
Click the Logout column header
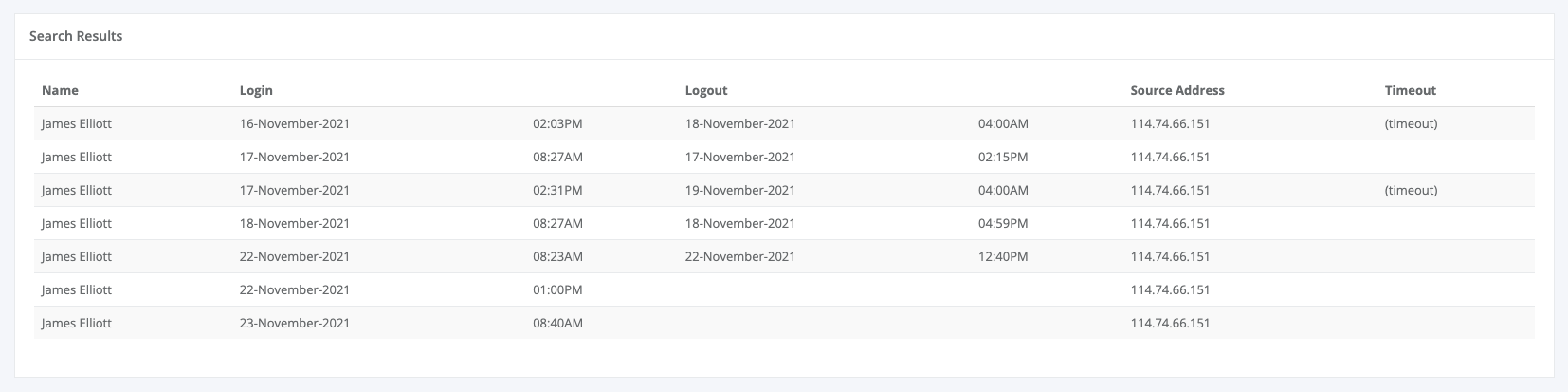(706, 90)
